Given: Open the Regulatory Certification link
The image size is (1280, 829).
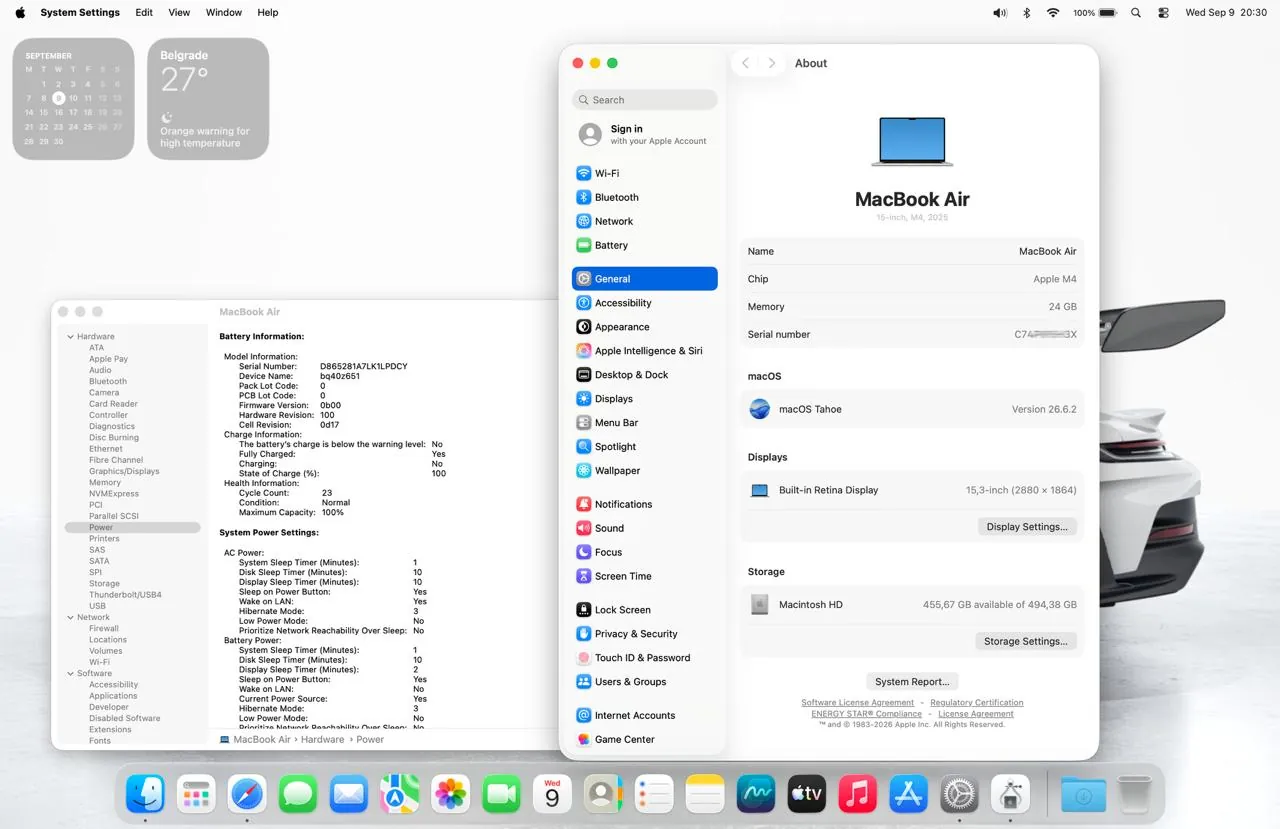Looking at the screenshot, I should pyautogui.click(x=977, y=703).
